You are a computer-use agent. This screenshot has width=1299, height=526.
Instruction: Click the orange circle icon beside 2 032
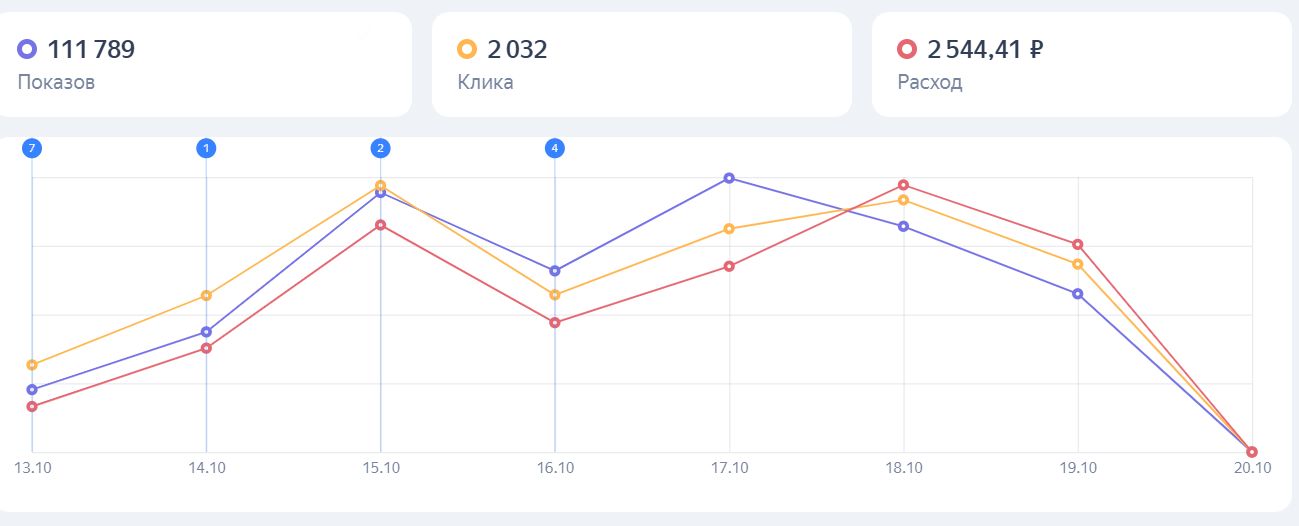[466, 49]
